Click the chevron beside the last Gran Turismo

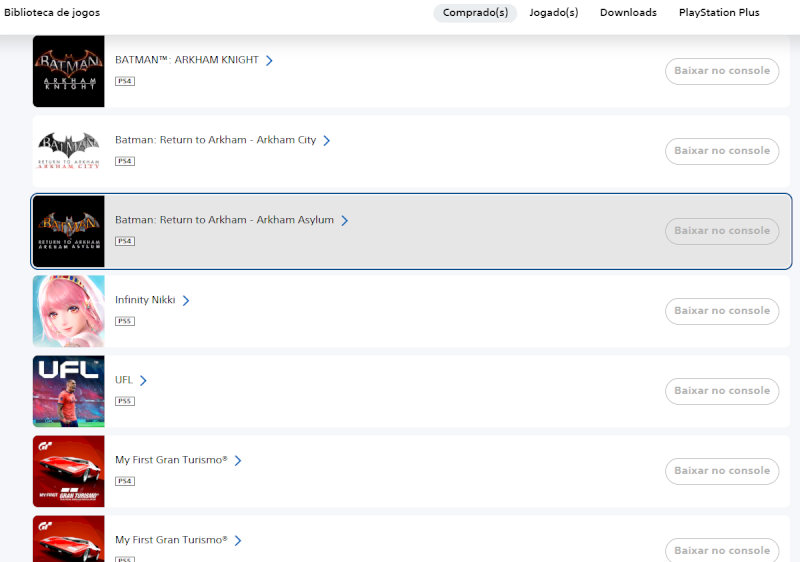click(238, 541)
